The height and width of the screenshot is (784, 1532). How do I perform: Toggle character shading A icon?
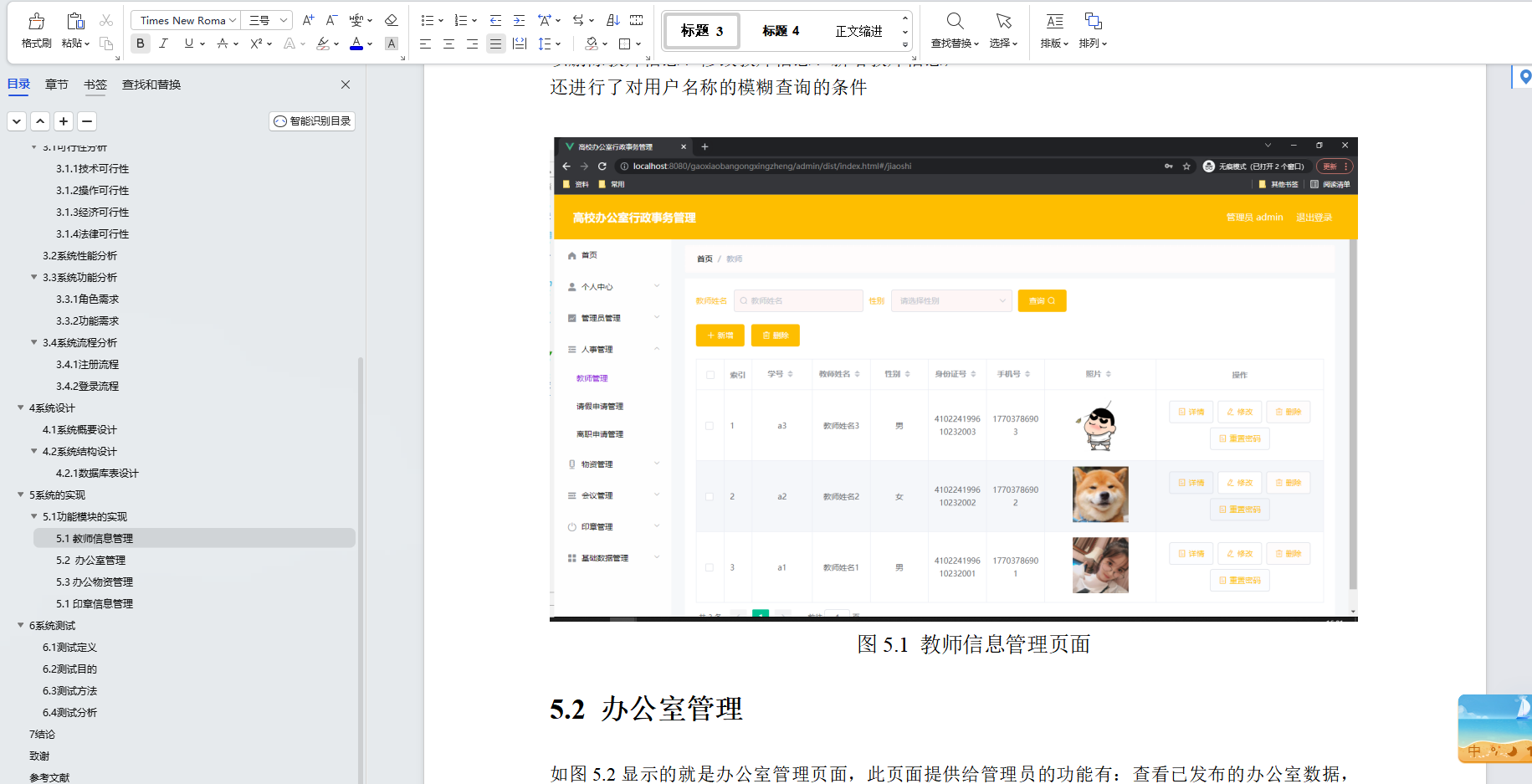tap(392, 44)
